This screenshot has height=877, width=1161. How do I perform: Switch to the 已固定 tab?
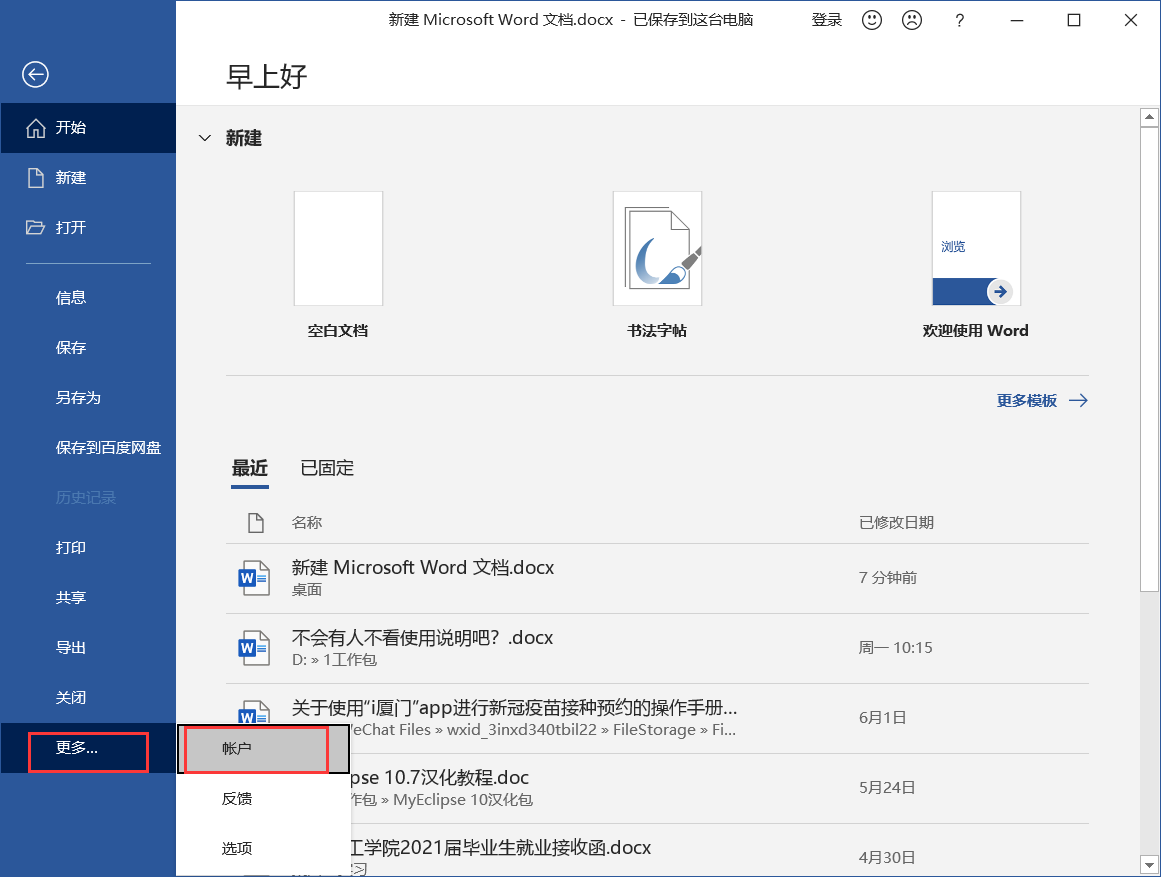pos(326,467)
